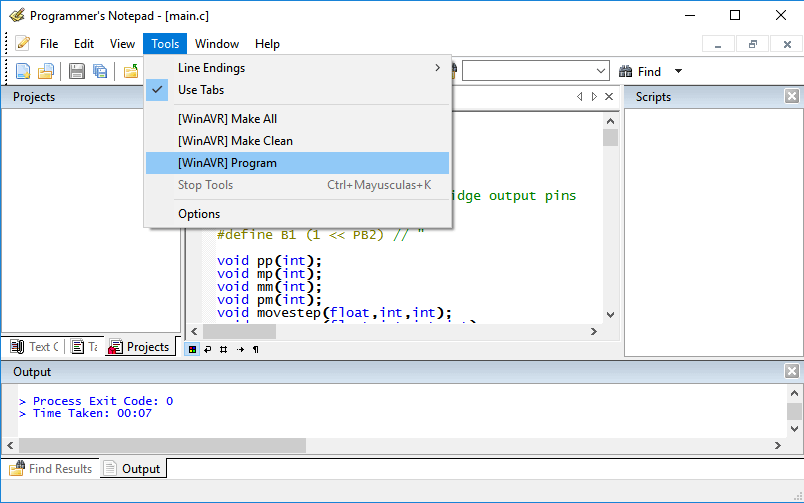The width and height of the screenshot is (804, 503).
Task: Click the Open file toolbar icon
Action: click(x=46, y=71)
